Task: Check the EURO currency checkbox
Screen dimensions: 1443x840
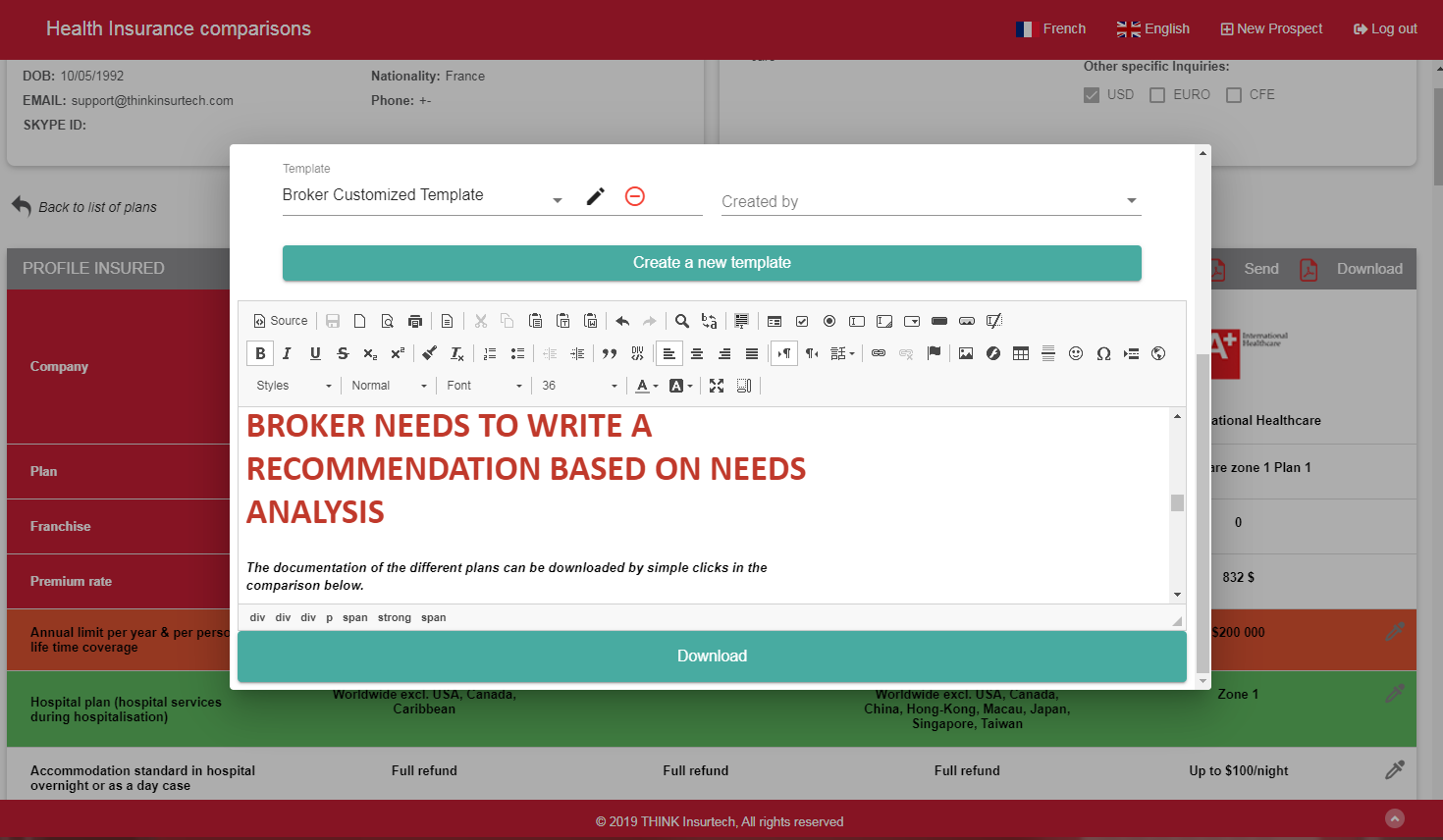Action: click(1157, 95)
